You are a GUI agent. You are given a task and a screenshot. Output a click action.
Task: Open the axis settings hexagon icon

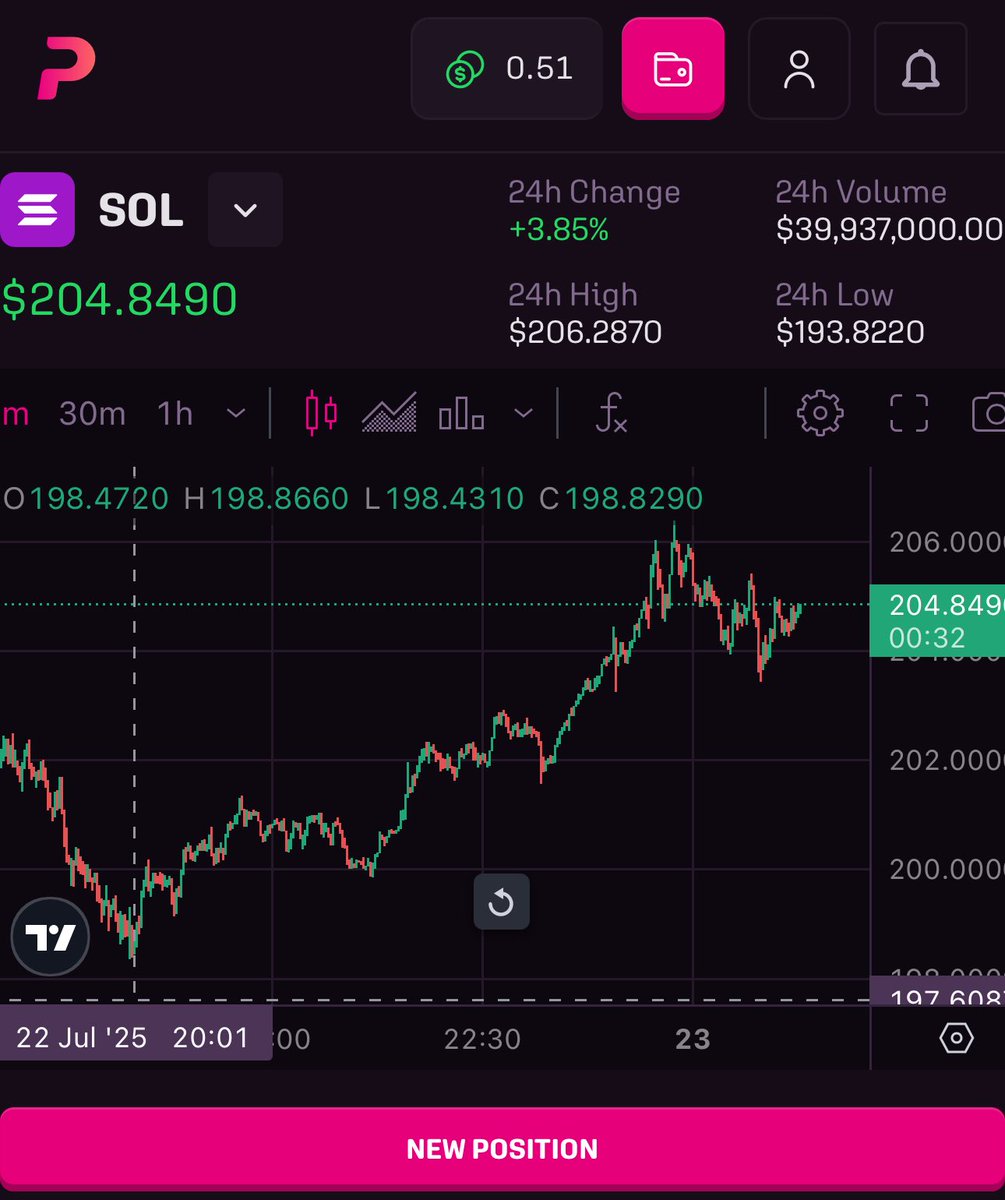pos(956,1038)
